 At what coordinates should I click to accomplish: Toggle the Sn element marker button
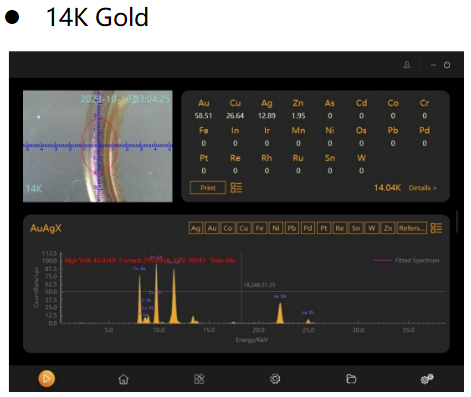pos(356,228)
